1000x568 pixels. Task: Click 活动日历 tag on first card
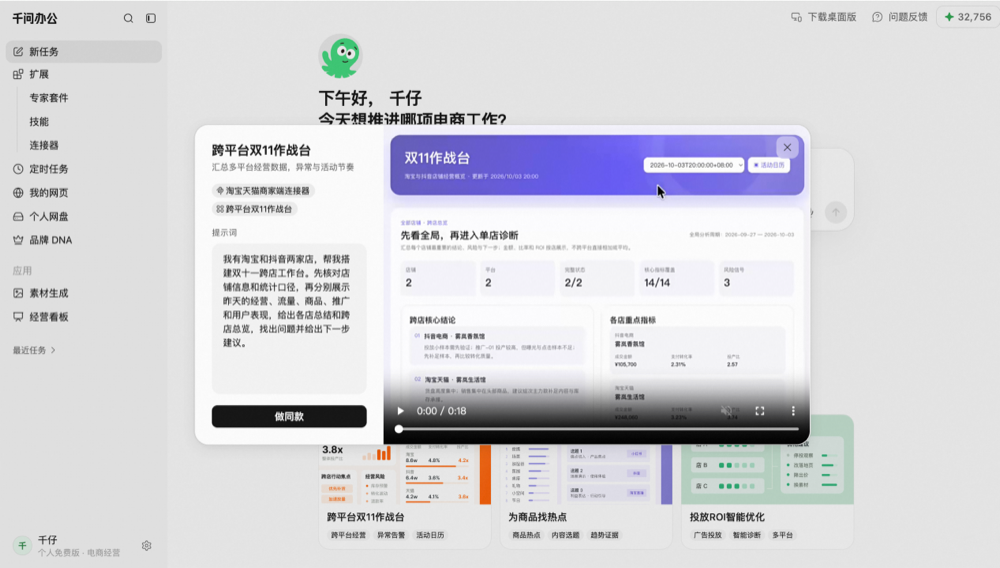(430, 535)
